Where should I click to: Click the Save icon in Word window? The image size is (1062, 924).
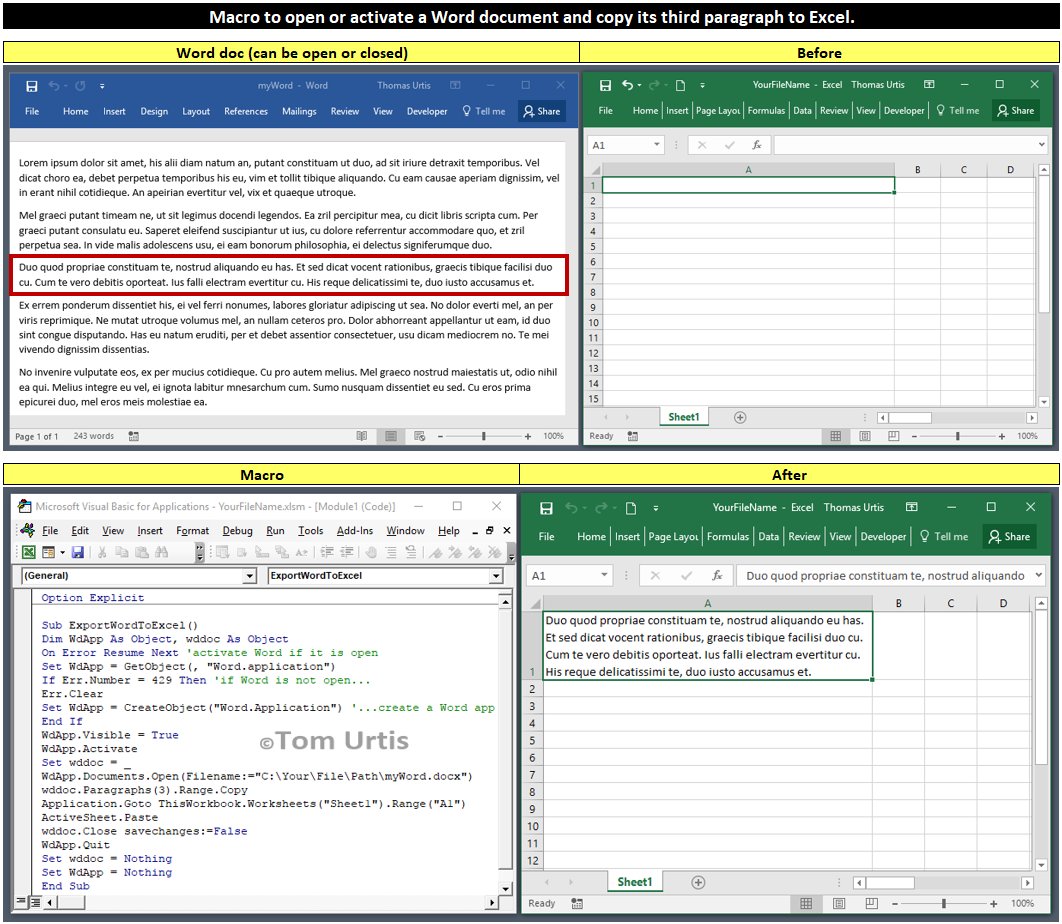point(31,86)
